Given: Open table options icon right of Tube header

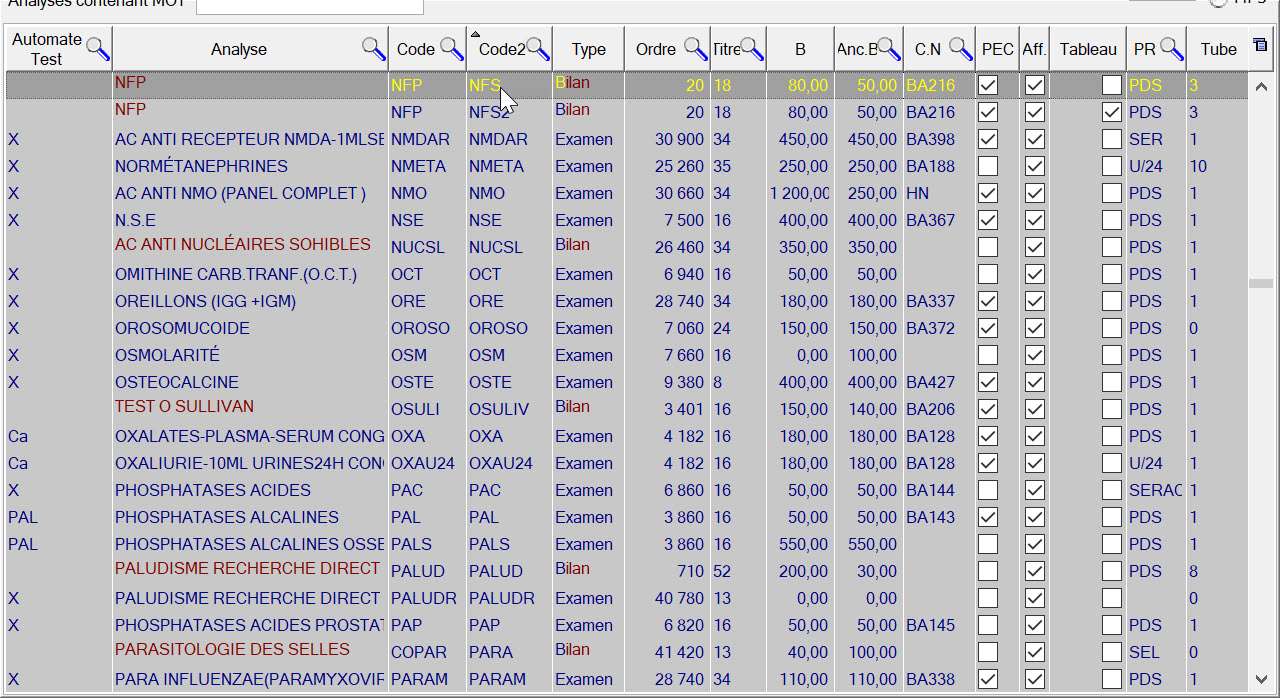Looking at the screenshot, I should 1260,45.
